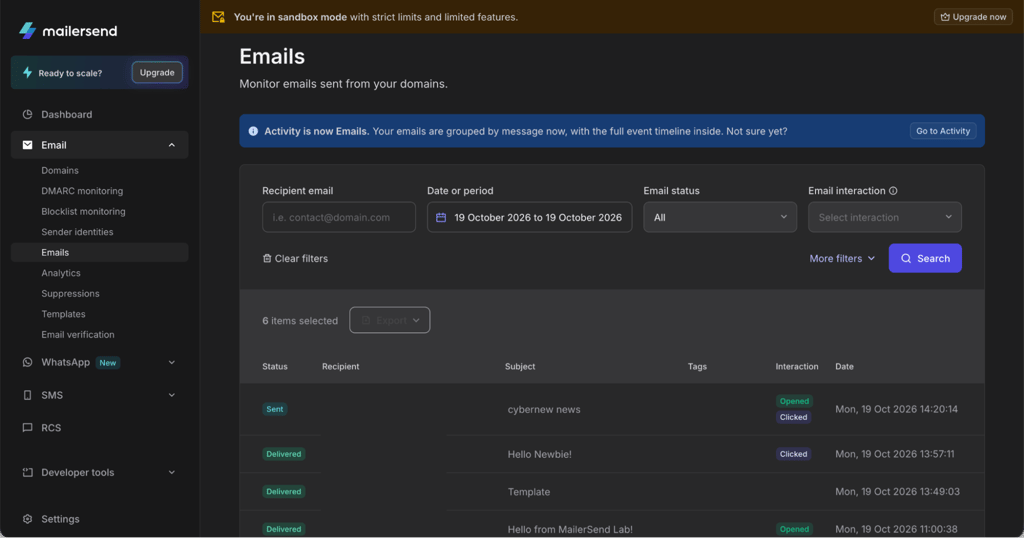Click the Status column header
This screenshot has height=538, width=1024.
click(x=275, y=367)
